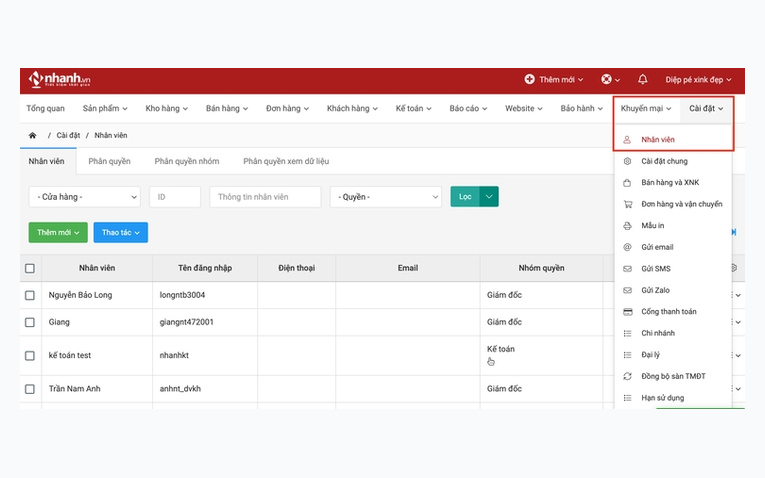Open the Sản phẩm menu
This screenshot has width=765, height=478.
[x=105, y=108]
